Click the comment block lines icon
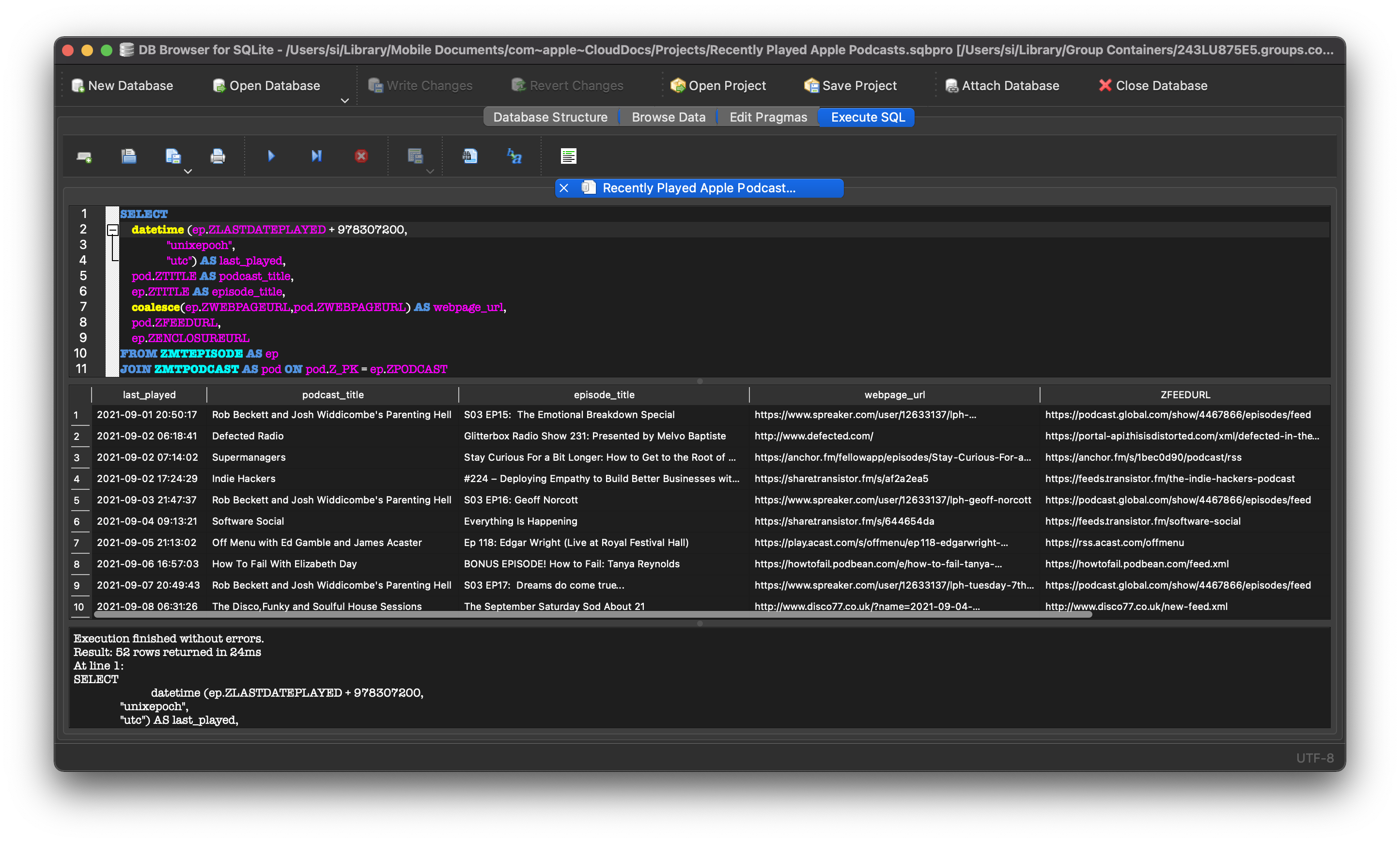The height and width of the screenshot is (843, 1400). (x=569, y=156)
